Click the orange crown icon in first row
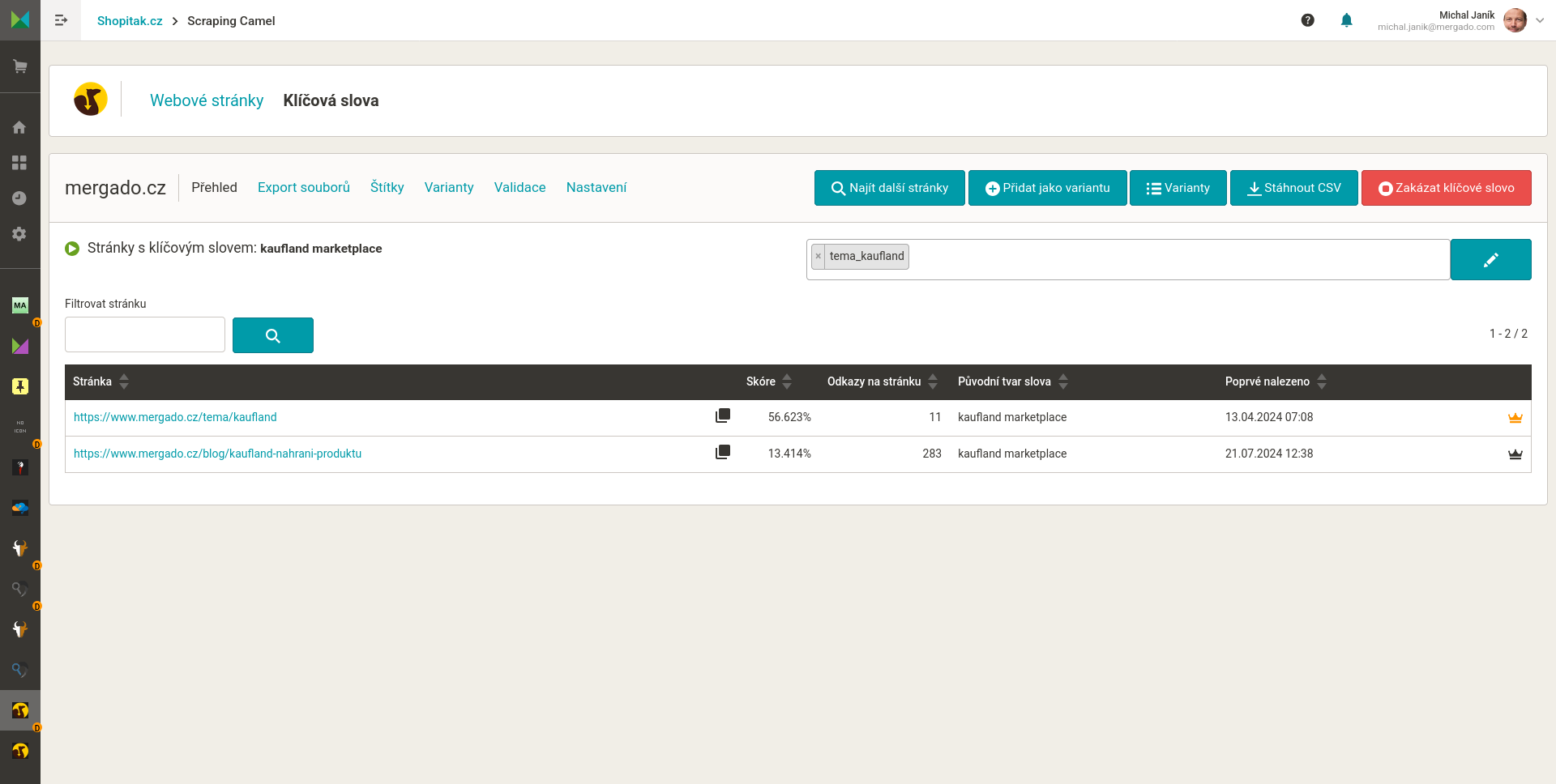Screen dimensions: 1556x784 click(x=1515, y=418)
